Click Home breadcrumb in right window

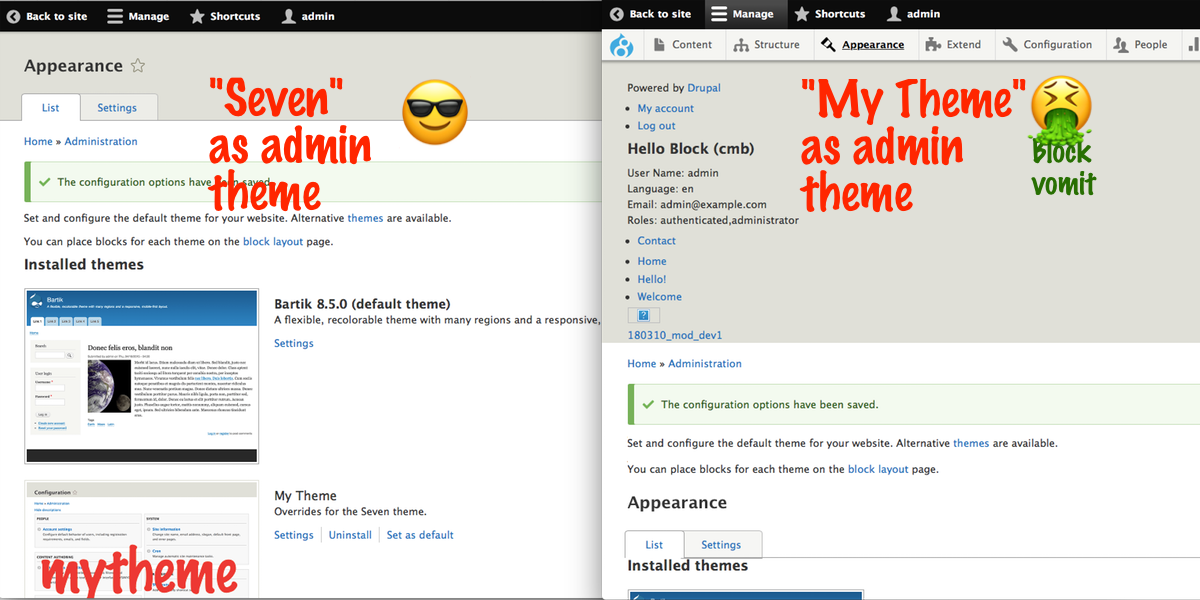(x=642, y=364)
